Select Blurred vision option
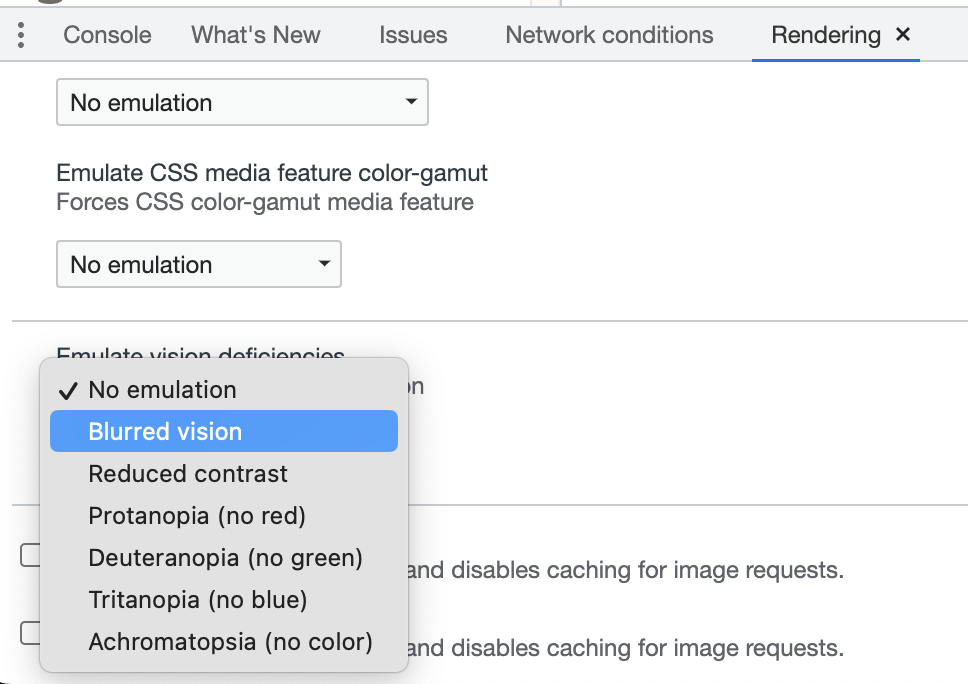 (x=223, y=431)
